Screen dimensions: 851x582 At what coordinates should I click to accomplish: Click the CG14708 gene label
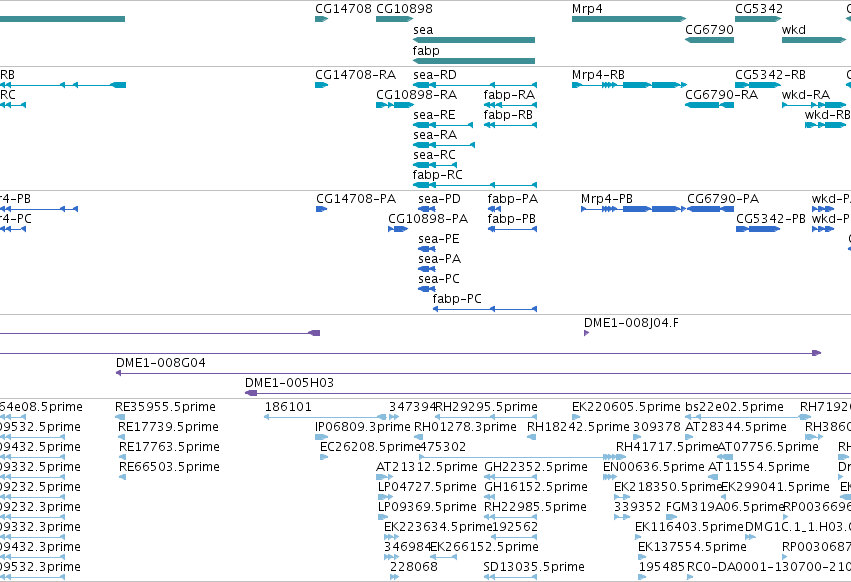click(x=343, y=9)
